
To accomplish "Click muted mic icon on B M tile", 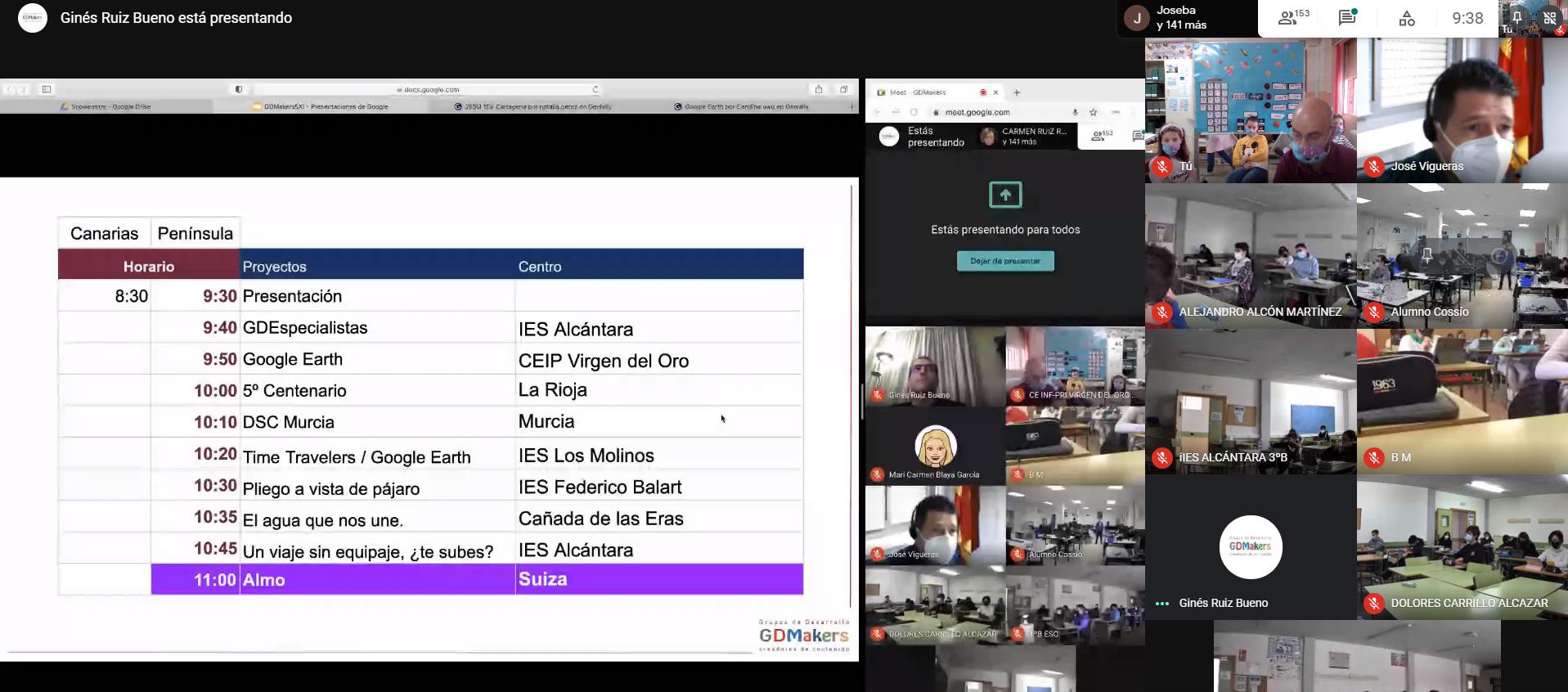I will pyautogui.click(x=1374, y=458).
